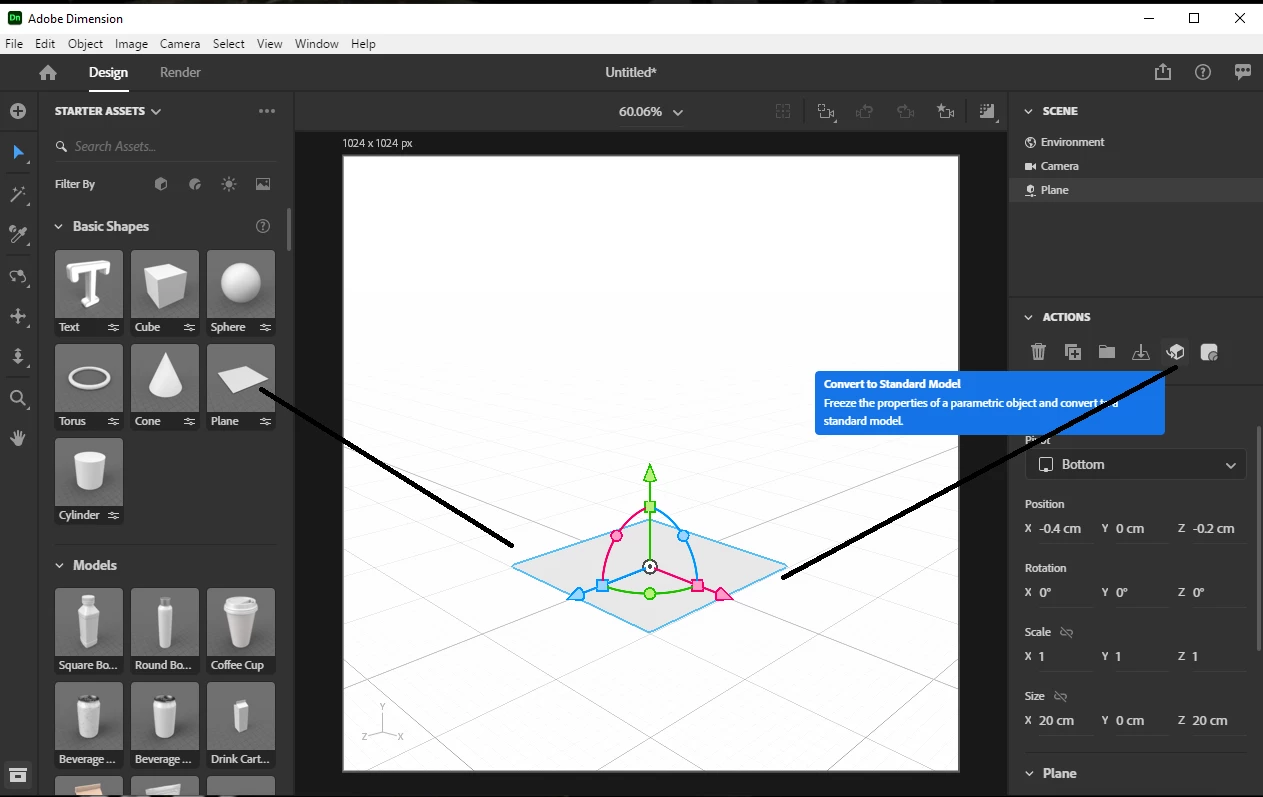The image size is (1263, 797).
Task: Switch to the Render tab
Action: [x=180, y=72]
